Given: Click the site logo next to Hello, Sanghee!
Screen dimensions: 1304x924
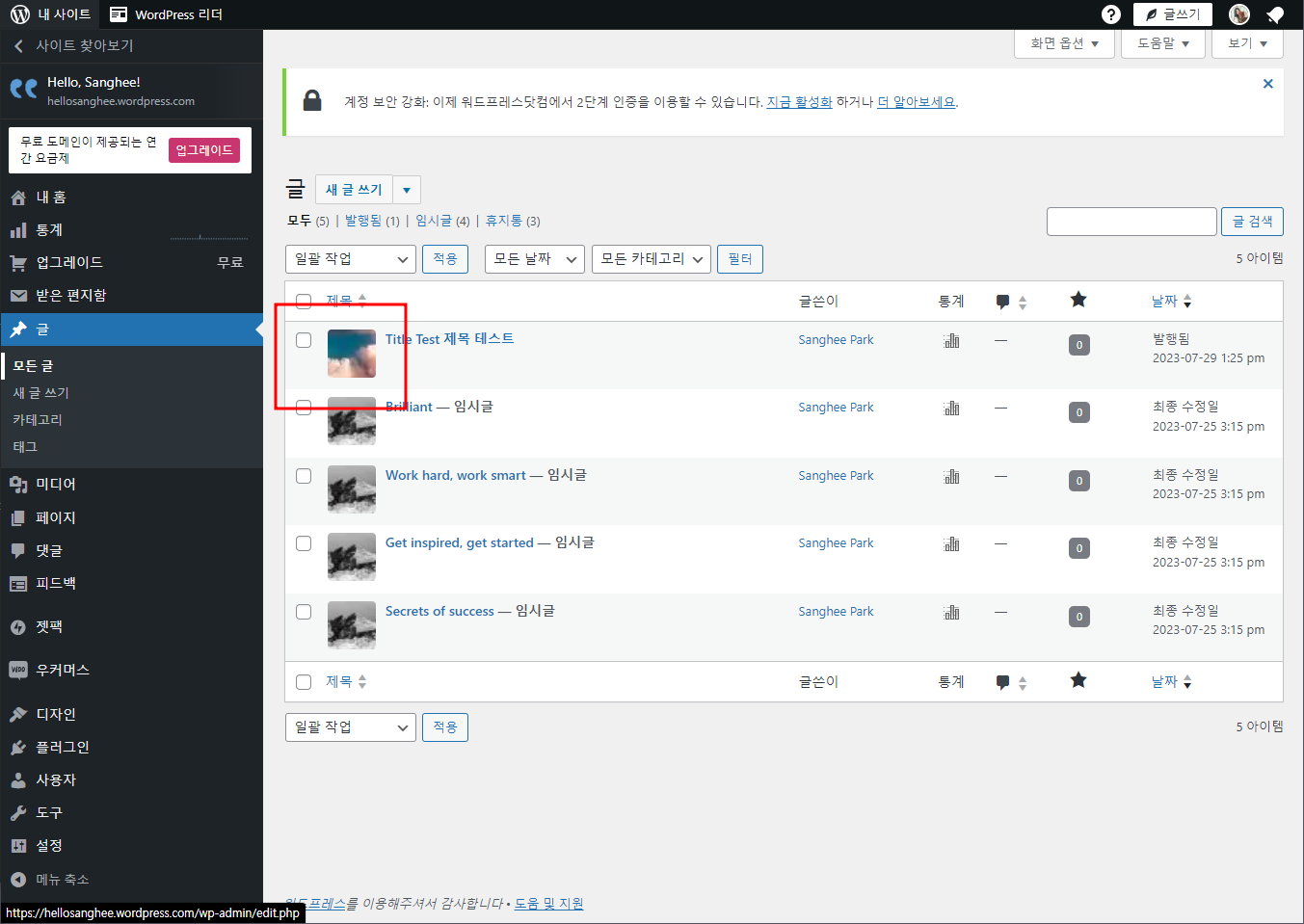Looking at the screenshot, I should (x=24, y=90).
